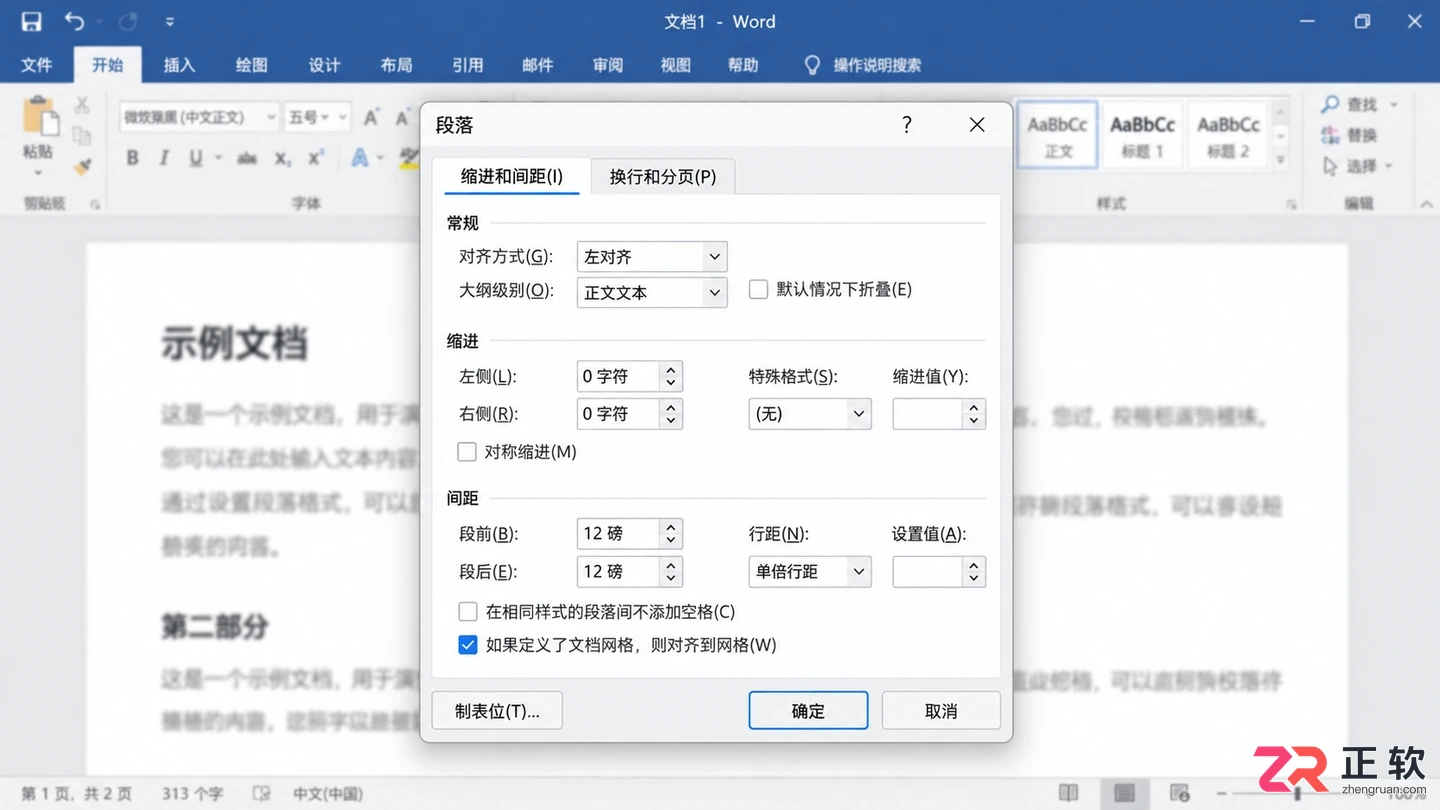This screenshot has height=810, width=1440.
Task: Tick 在相同样式的段落间不添加空格 checkbox
Action: 468,612
